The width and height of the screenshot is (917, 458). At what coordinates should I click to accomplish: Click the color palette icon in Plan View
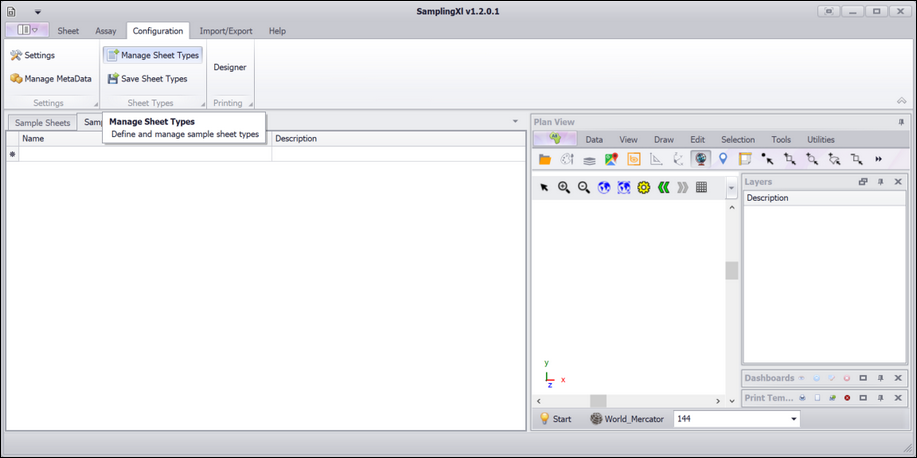pyautogui.click(x=567, y=159)
